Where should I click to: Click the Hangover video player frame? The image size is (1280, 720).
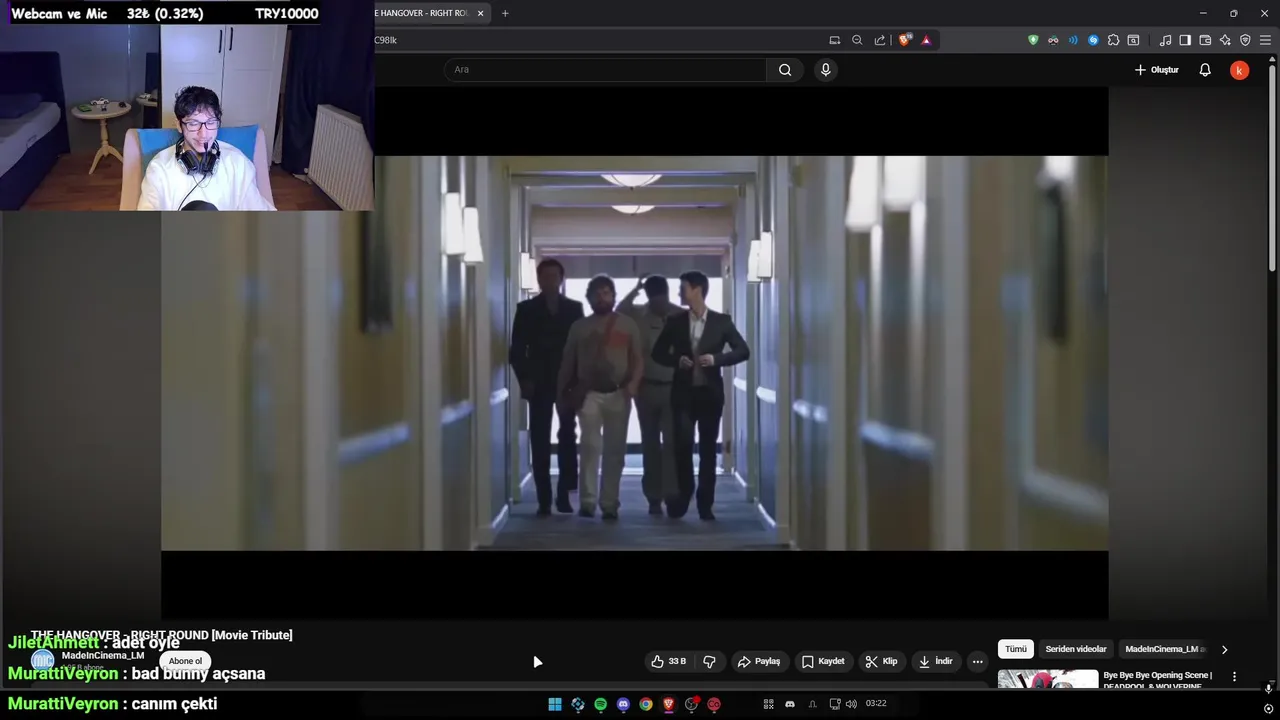coord(634,353)
